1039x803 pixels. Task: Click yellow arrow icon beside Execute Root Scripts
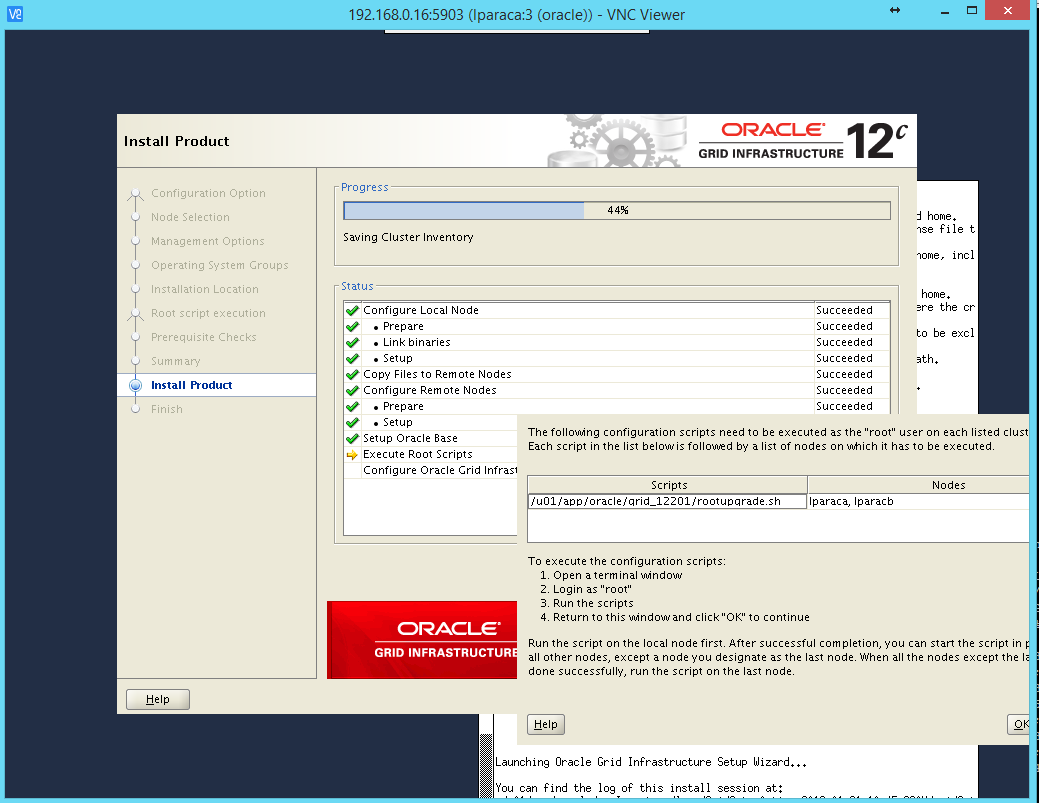(x=352, y=455)
